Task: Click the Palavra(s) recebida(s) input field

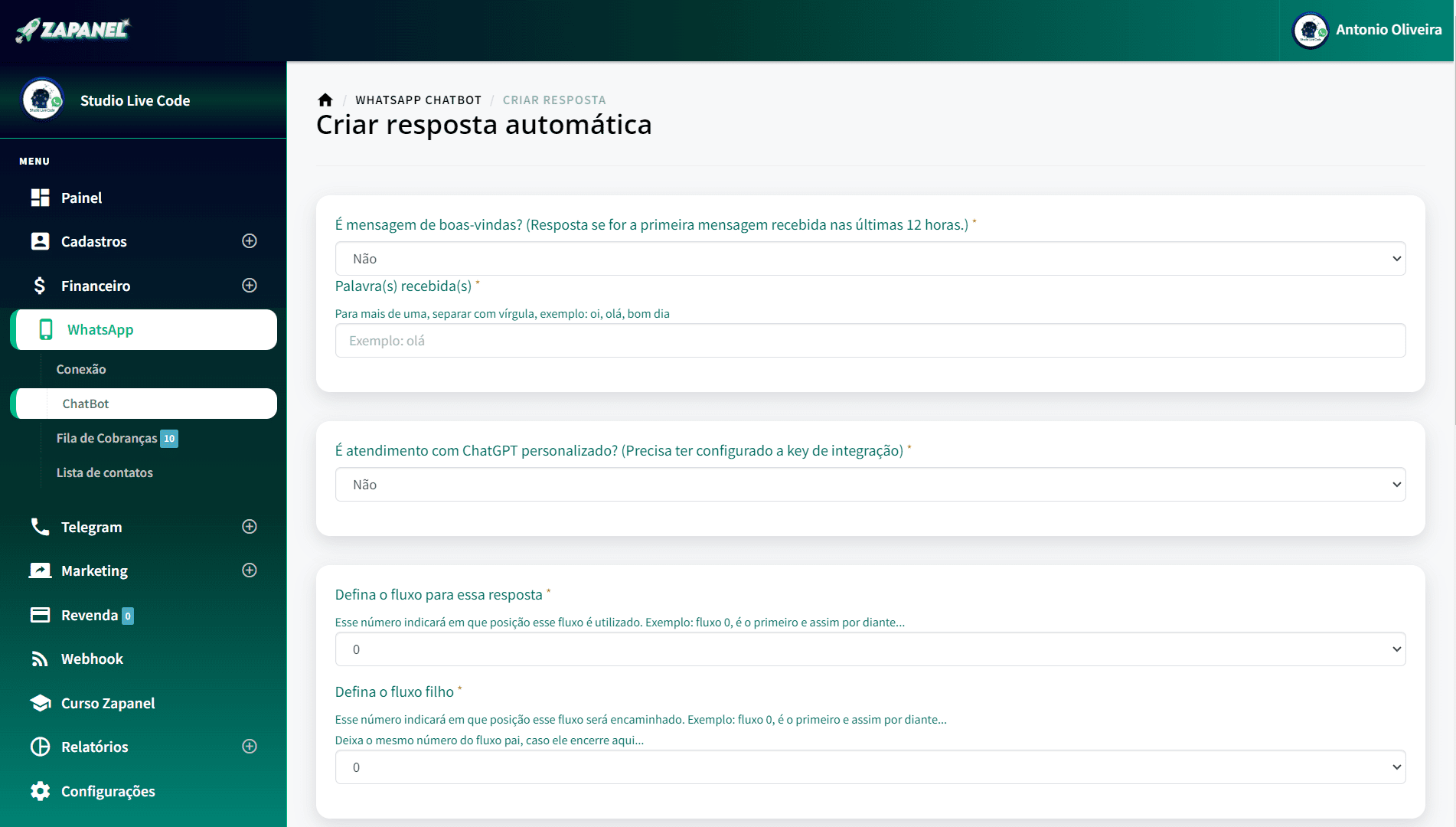Action: point(870,341)
